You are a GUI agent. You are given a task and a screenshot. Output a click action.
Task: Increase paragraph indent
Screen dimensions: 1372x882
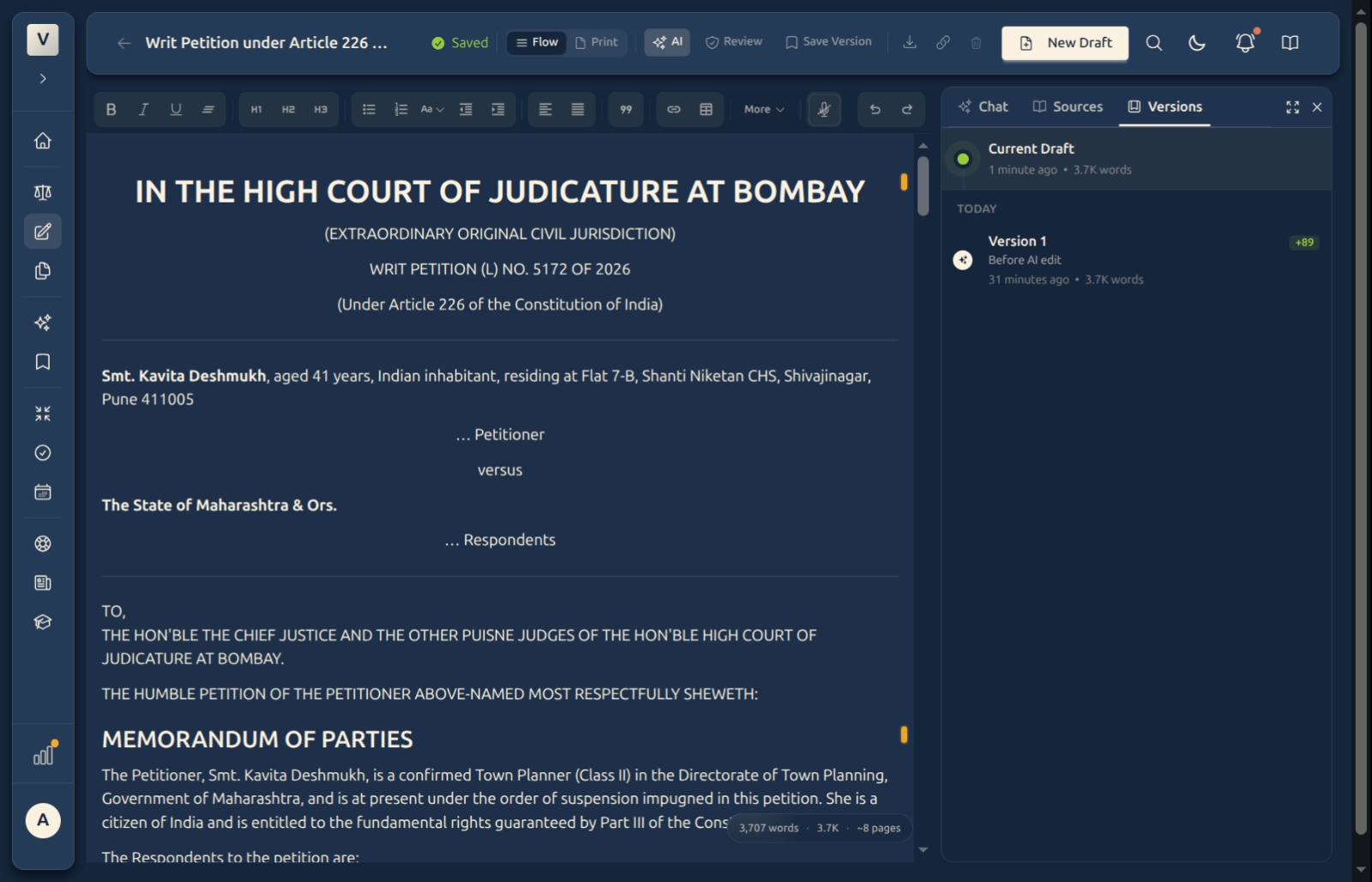(497, 109)
